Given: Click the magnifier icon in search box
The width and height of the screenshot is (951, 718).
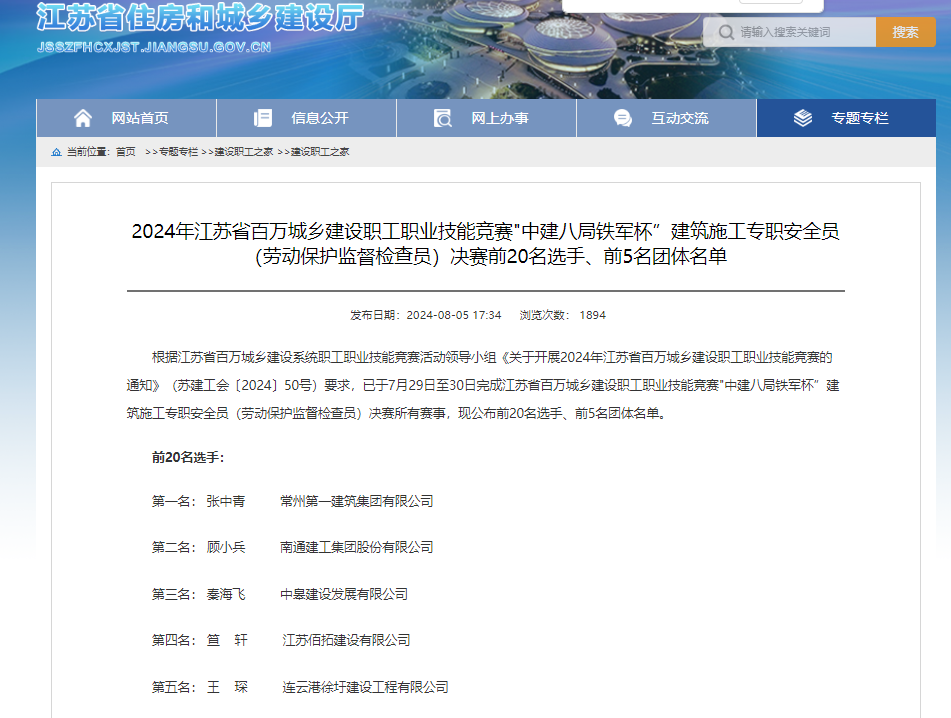Looking at the screenshot, I should click(726, 32).
